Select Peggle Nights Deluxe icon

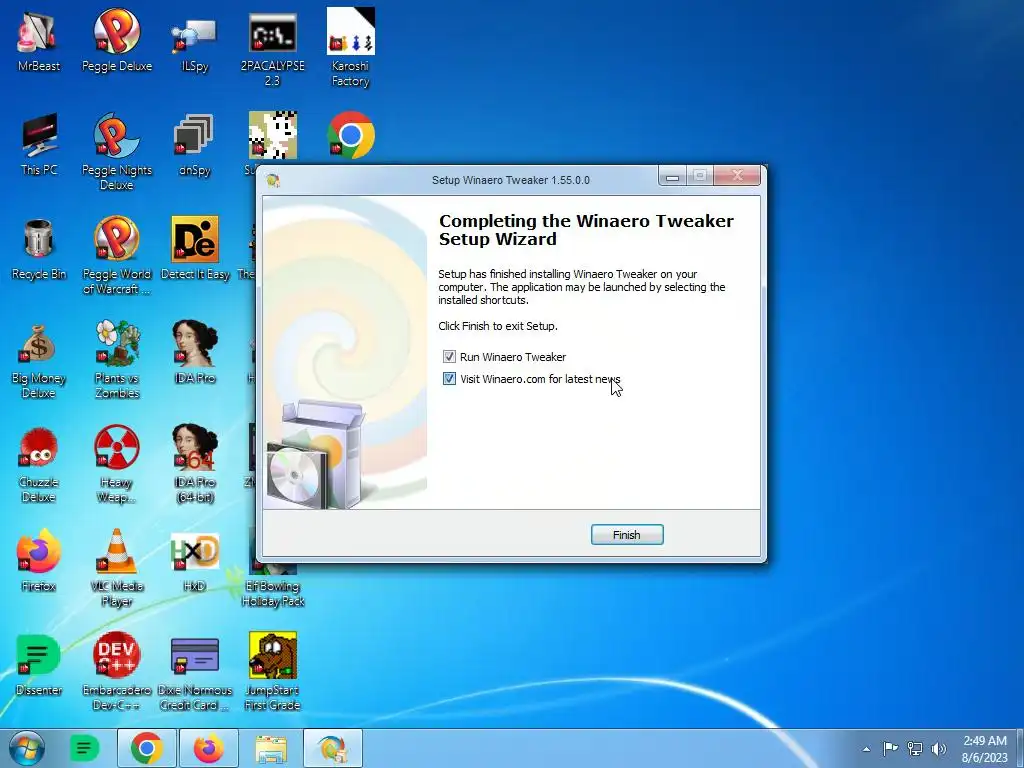[116, 152]
